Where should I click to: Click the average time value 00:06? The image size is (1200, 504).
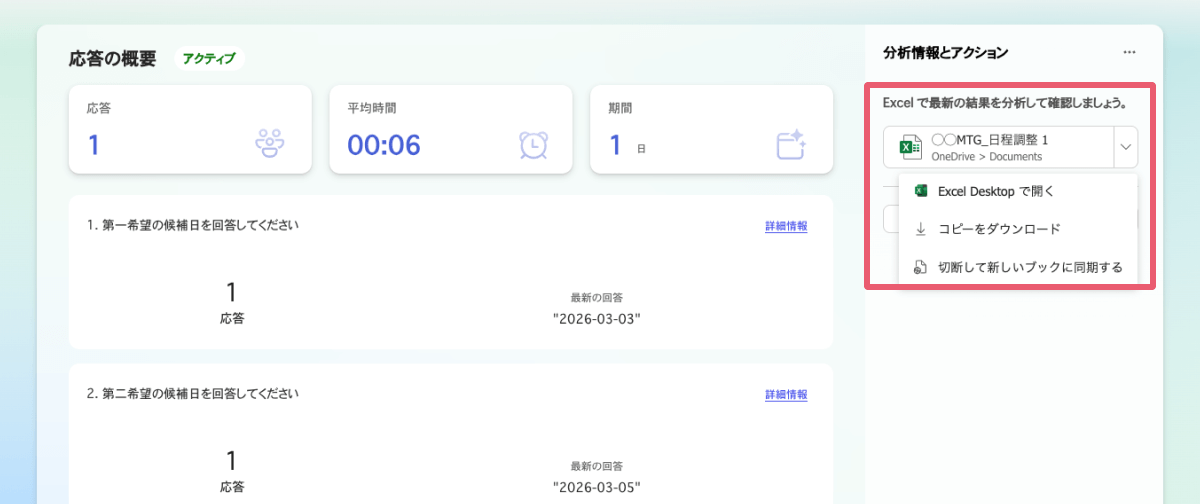(384, 145)
